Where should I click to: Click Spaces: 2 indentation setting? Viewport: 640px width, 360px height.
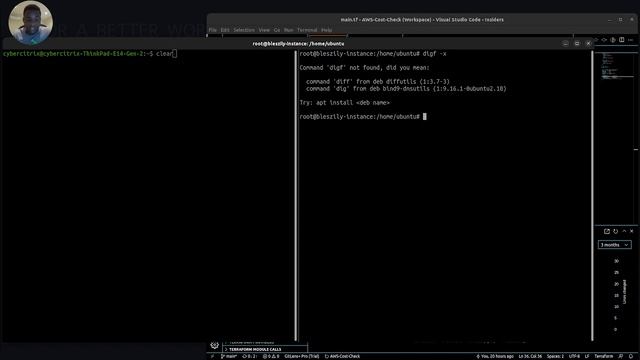click(x=555, y=356)
